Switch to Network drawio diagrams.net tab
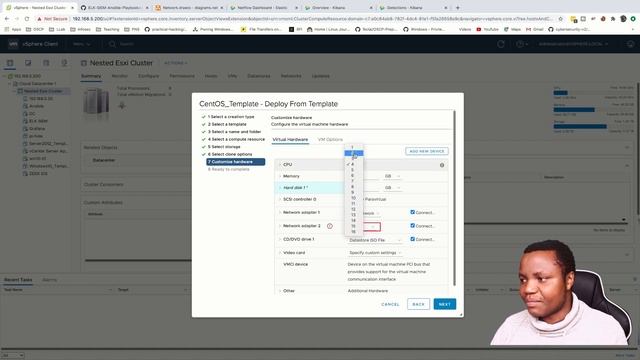 pos(189,7)
